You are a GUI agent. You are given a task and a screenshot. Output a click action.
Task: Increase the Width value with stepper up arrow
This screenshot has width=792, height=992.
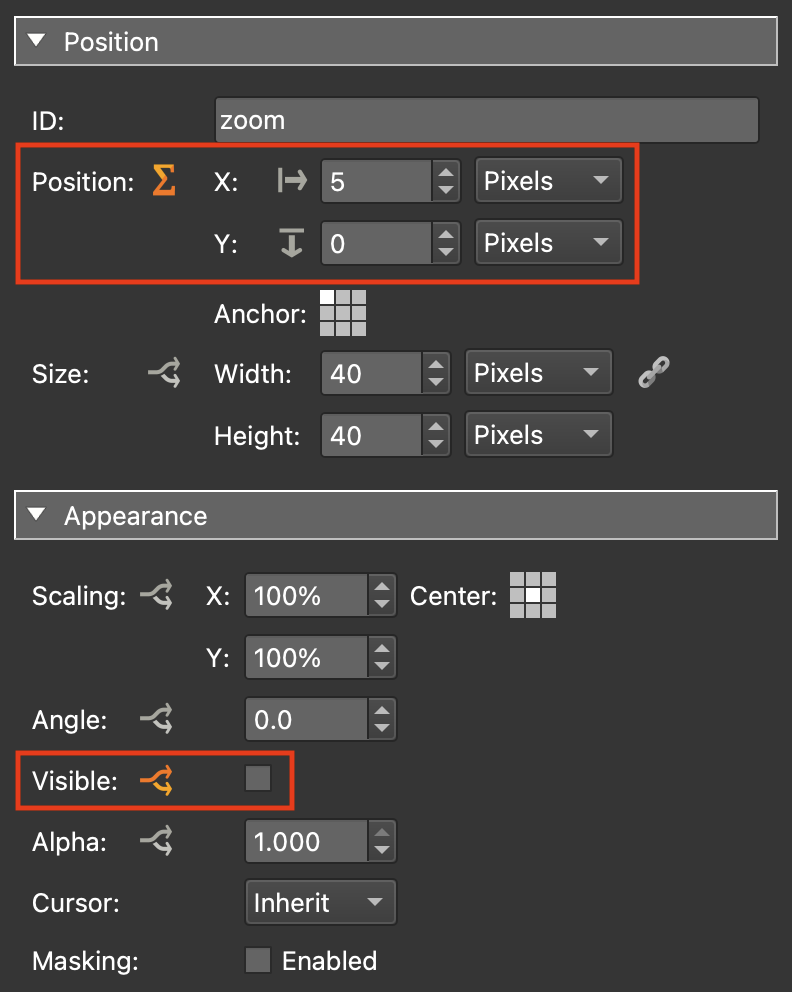(x=435, y=365)
